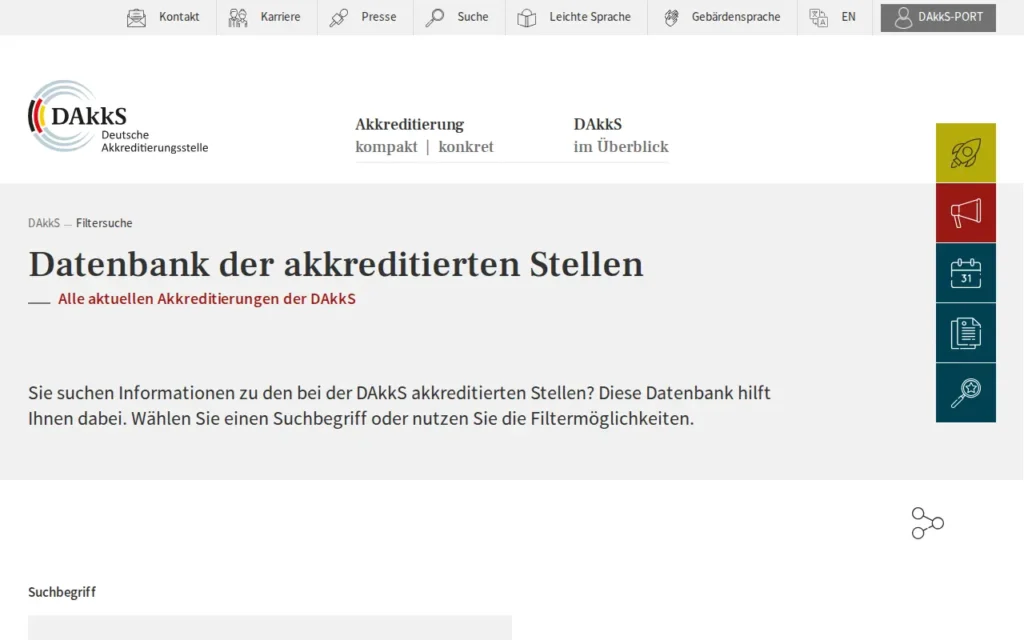Click the DAkkS logo

[118, 117]
